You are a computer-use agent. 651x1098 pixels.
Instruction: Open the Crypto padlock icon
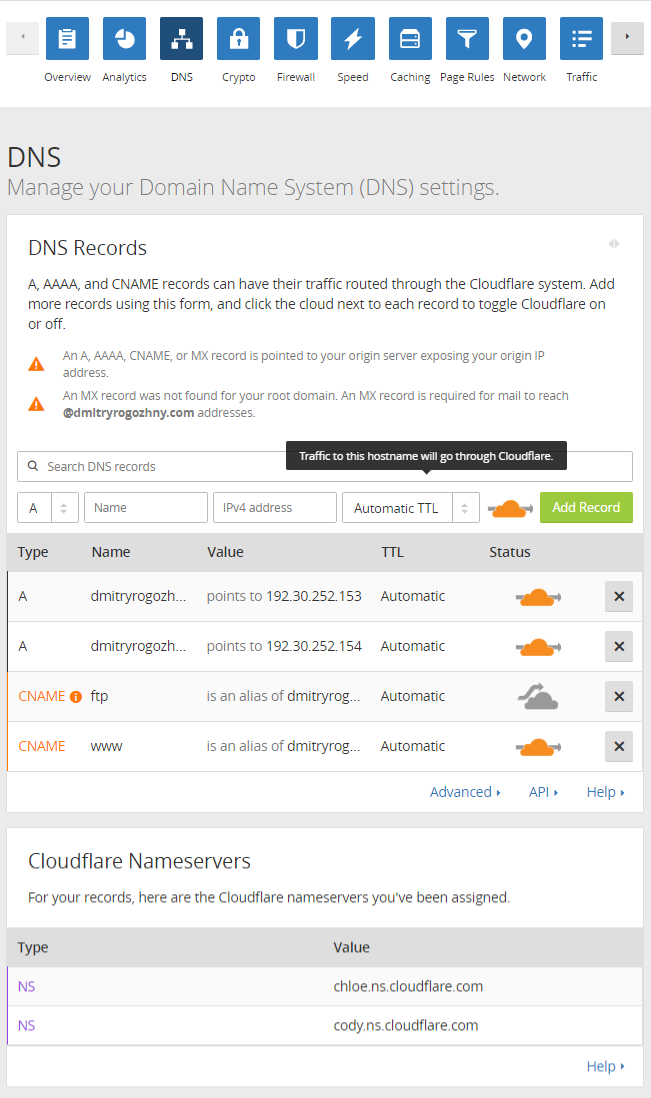239,39
